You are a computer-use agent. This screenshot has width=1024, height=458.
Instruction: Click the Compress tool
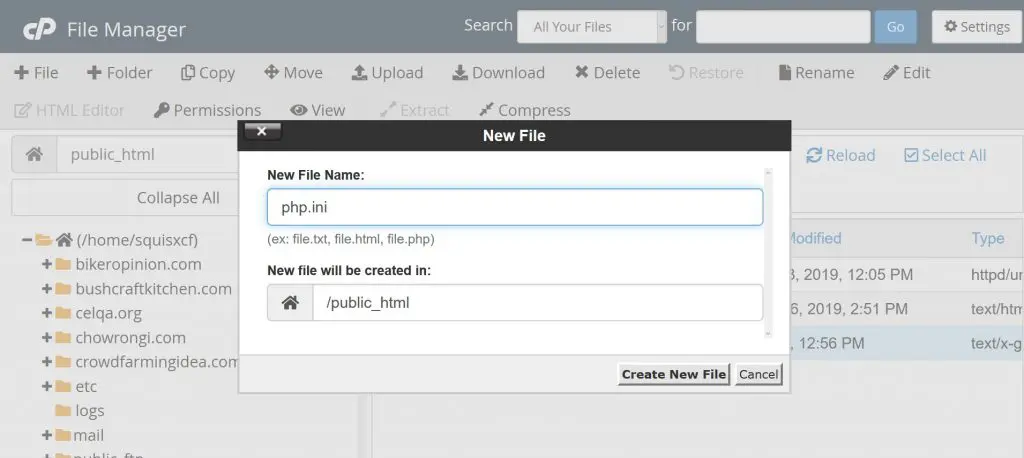[x=524, y=110]
